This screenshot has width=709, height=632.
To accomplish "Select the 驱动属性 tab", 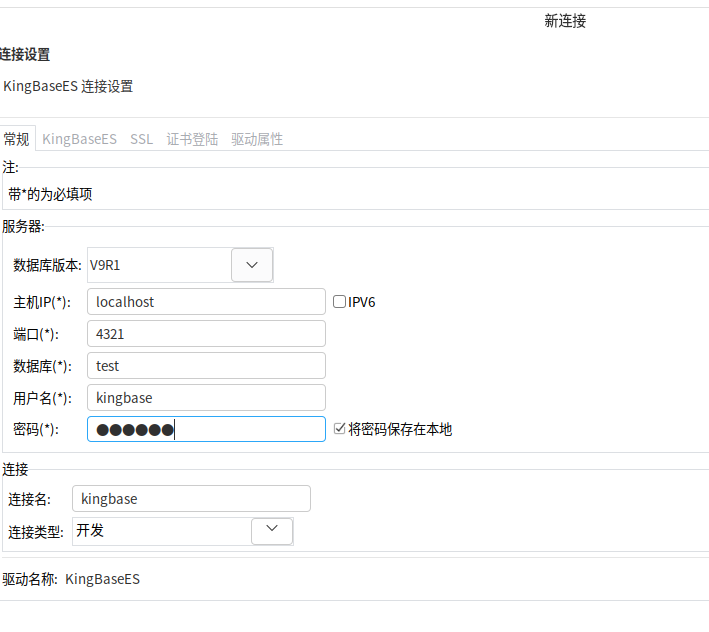I will 257,139.
